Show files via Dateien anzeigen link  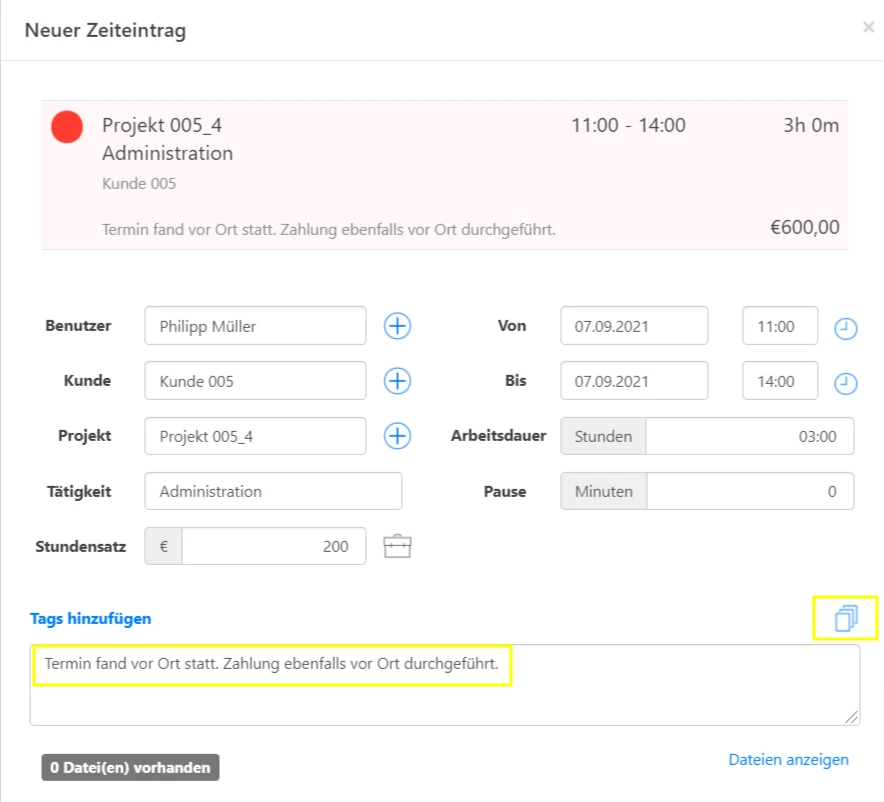[788, 759]
